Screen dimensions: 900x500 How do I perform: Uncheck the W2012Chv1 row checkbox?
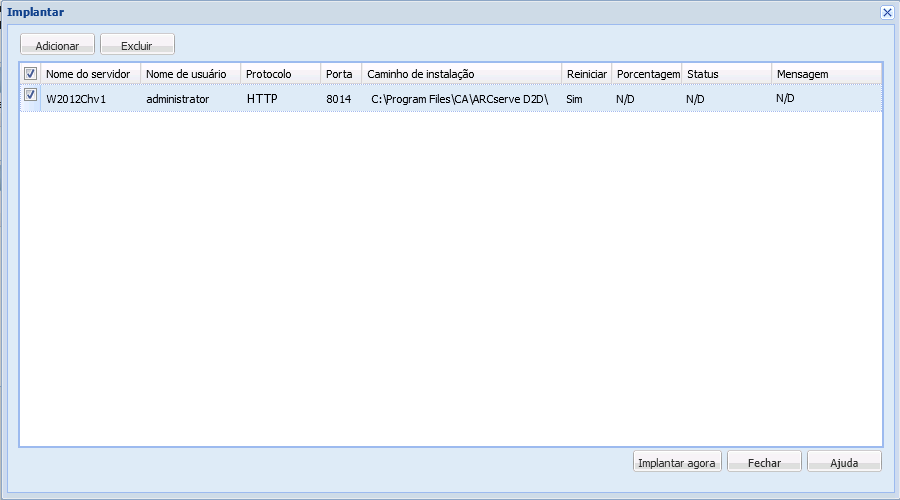(x=31, y=96)
